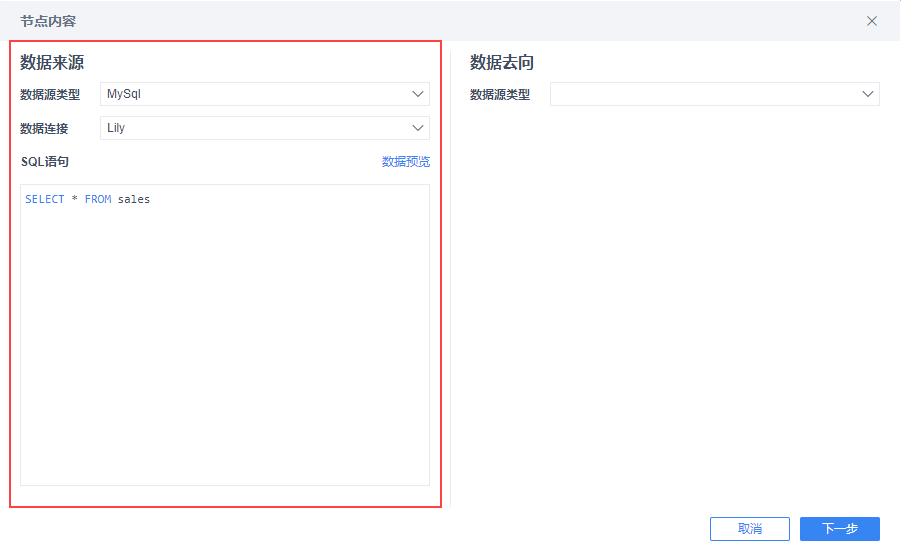Click the chevron arrow of the Lily dropdown
901x551 pixels.
point(418,128)
